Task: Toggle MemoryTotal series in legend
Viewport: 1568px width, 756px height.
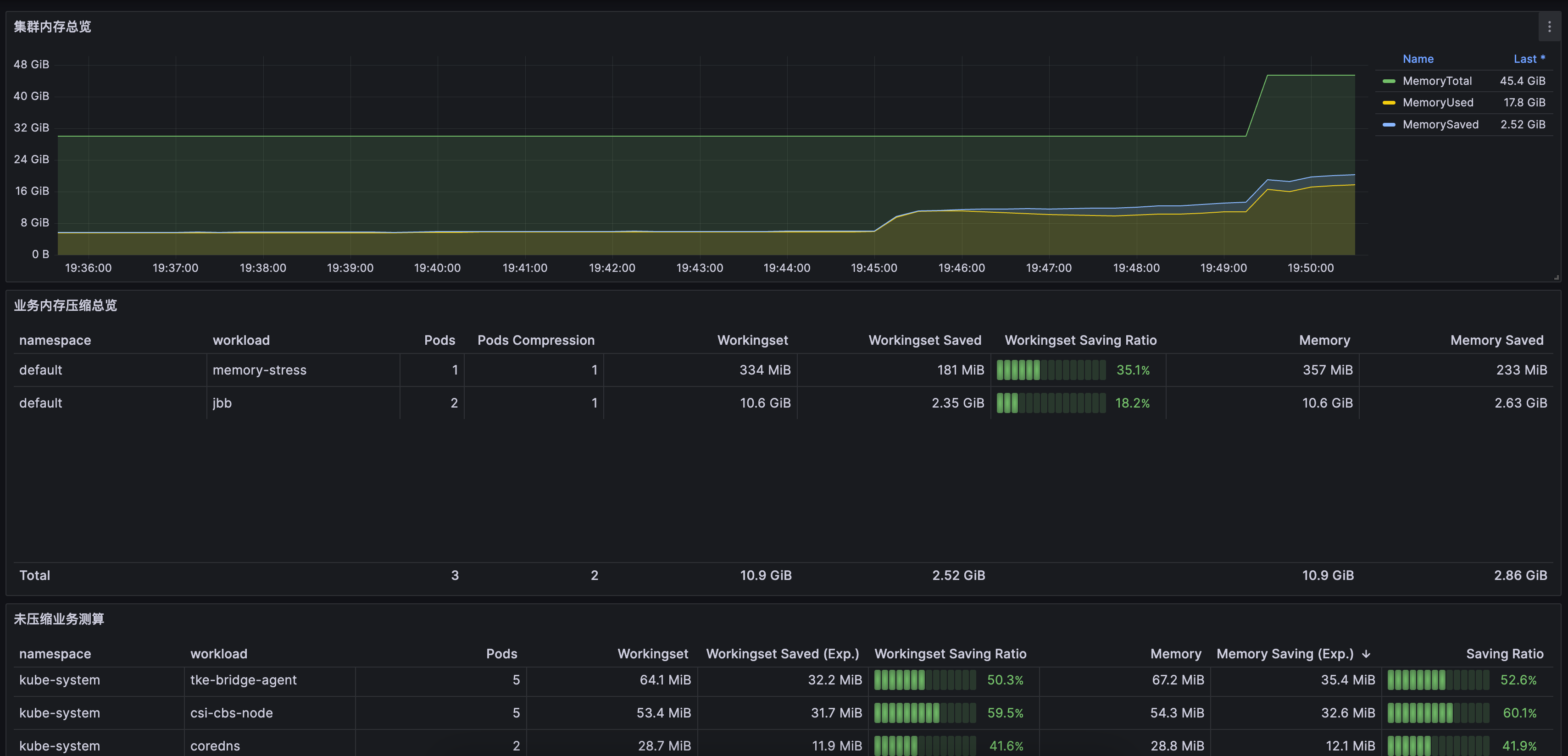Action: click(x=1436, y=81)
